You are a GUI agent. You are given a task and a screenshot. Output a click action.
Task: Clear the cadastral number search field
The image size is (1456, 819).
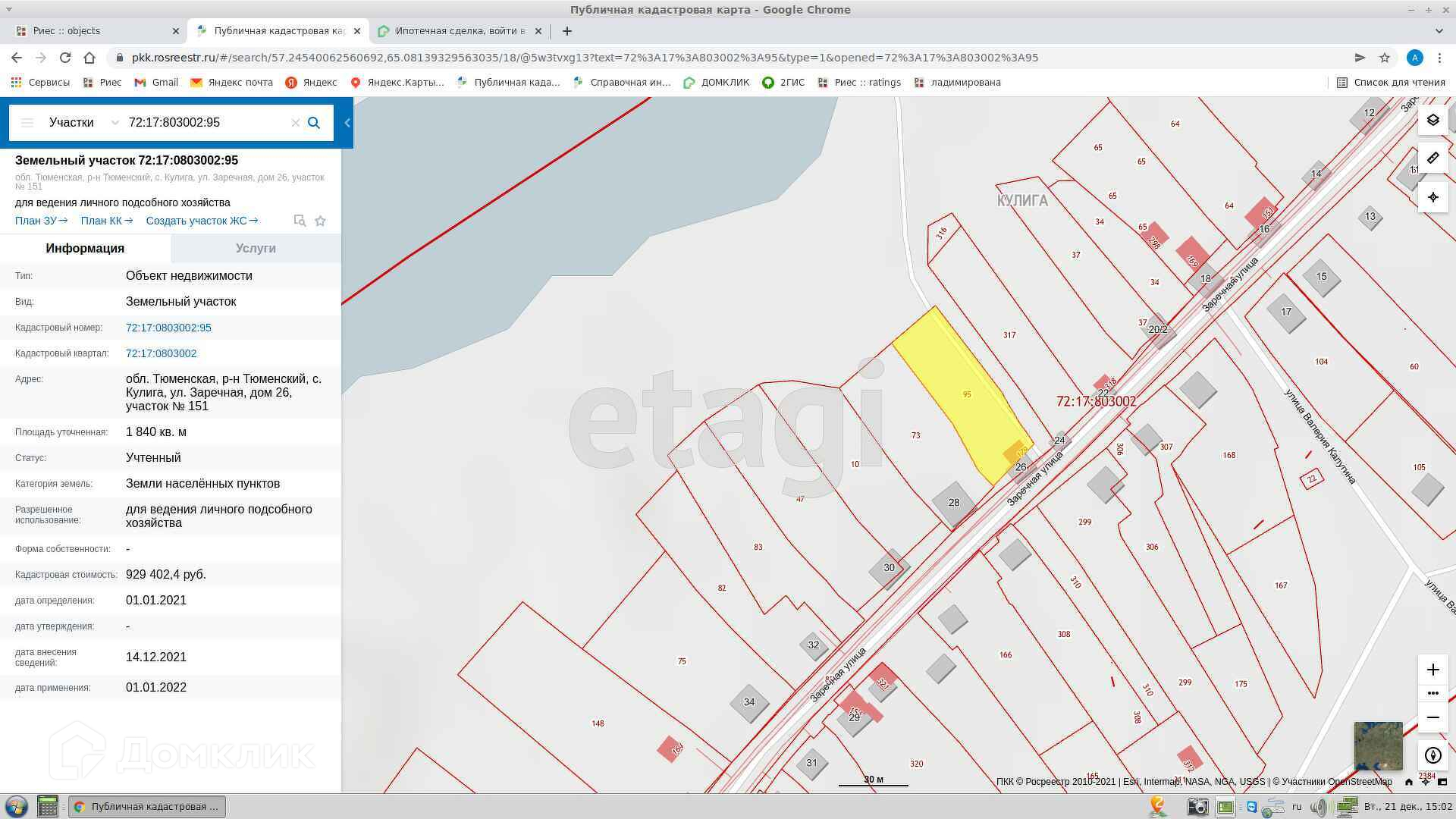click(x=296, y=123)
